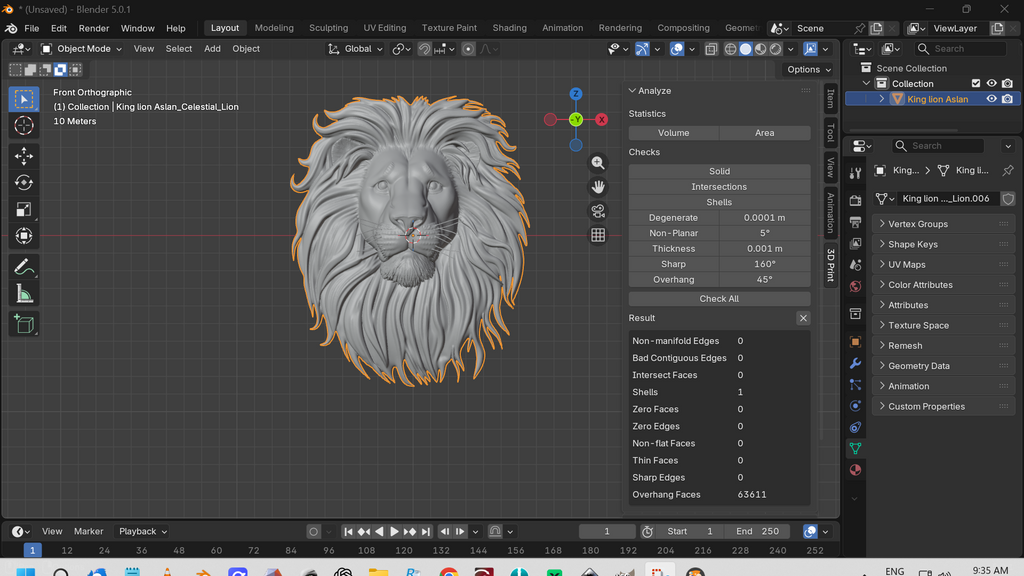Open the Object Data properties tab
This screenshot has height=576, width=1024.
(x=856, y=448)
